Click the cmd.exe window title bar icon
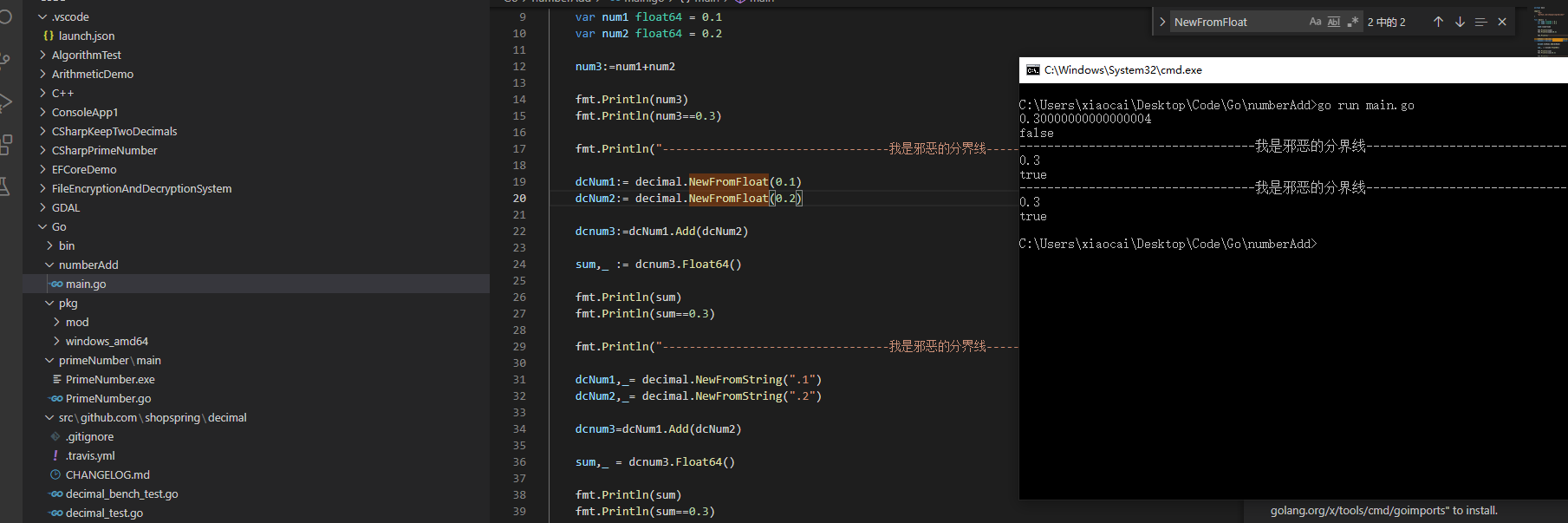Screen dimensions: 1568x523 tap(1032, 70)
